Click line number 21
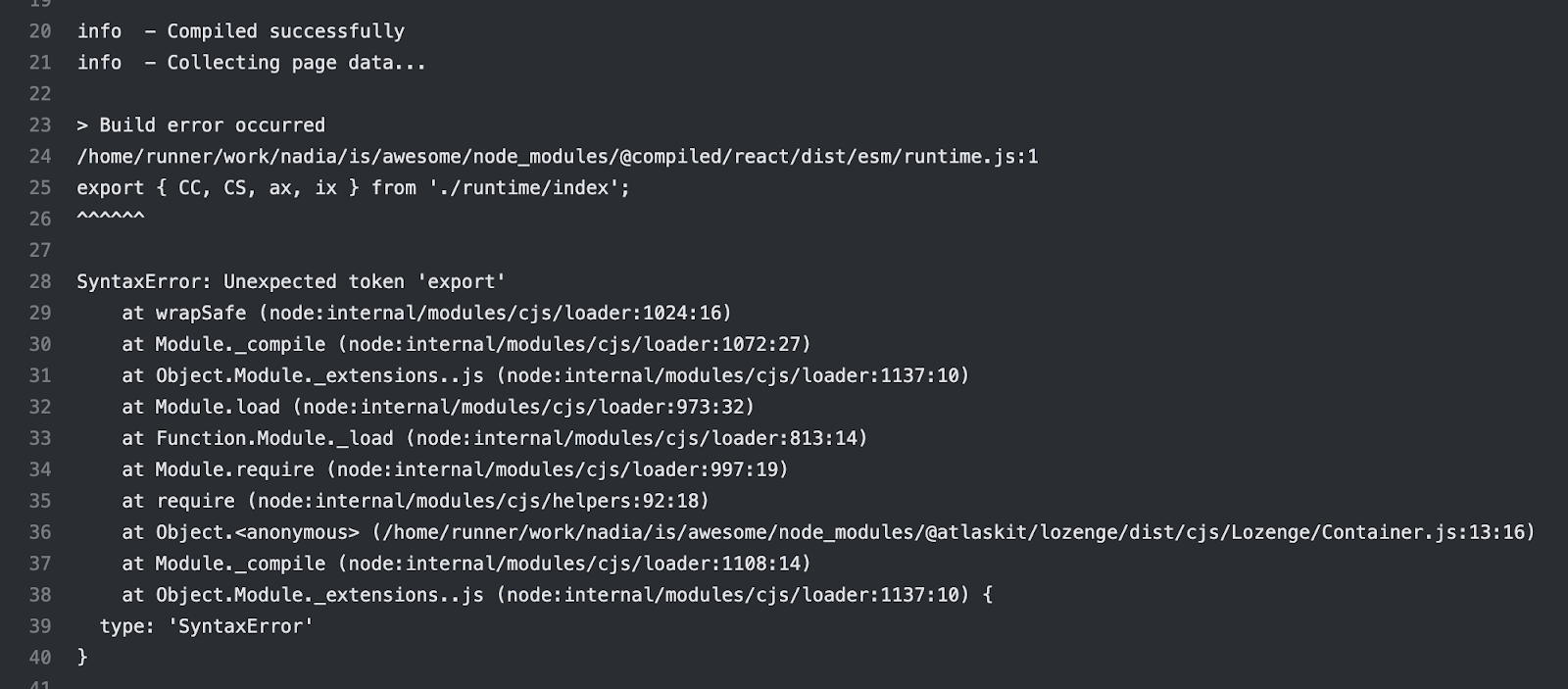1568x689 pixels. (x=39, y=63)
